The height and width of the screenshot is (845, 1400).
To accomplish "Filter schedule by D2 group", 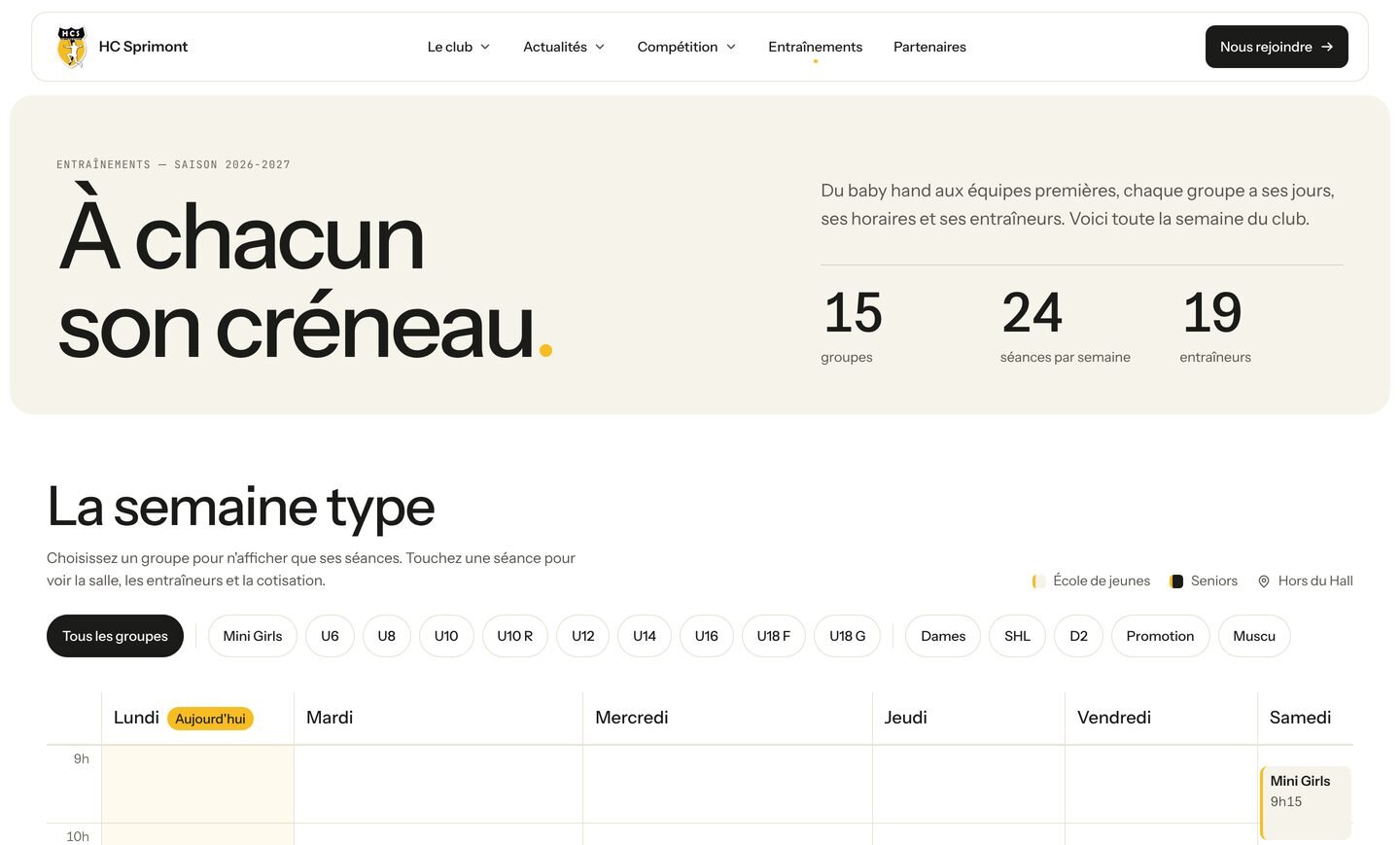I will tap(1079, 636).
